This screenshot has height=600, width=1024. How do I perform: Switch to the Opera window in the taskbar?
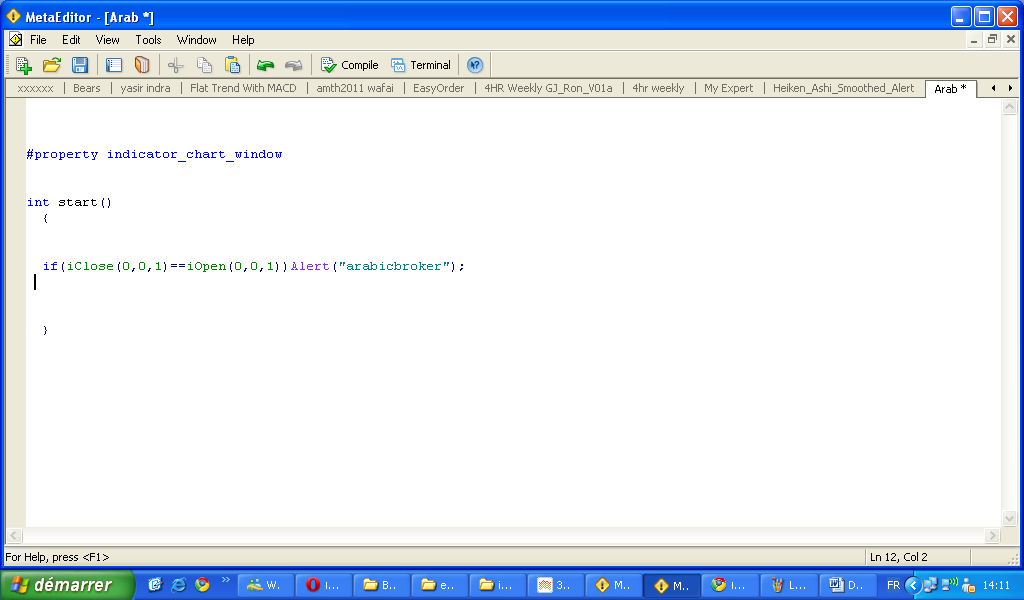[x=324, y=585]
